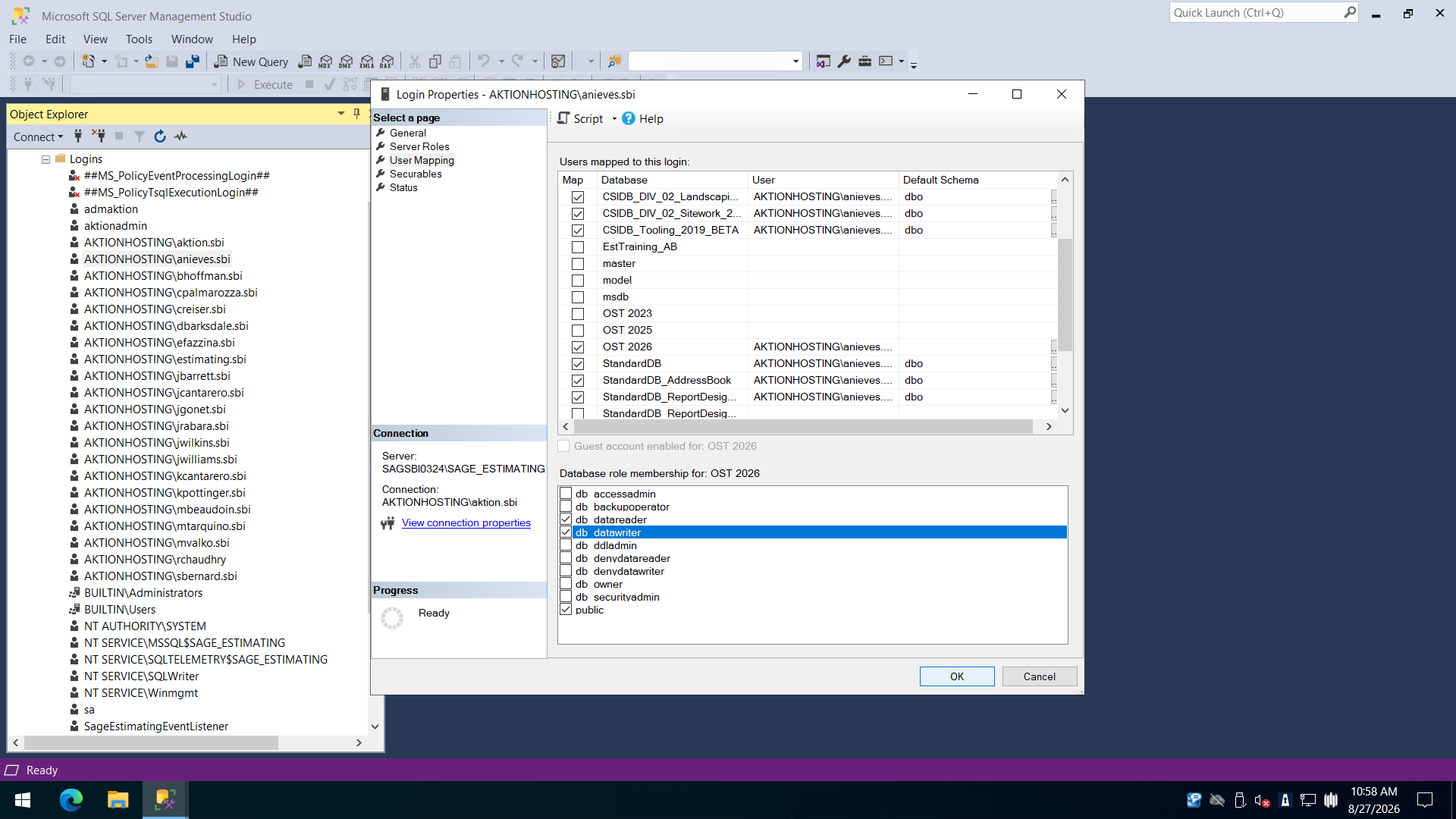Click the New Project toolbar icon

click(x=89, y=61)
